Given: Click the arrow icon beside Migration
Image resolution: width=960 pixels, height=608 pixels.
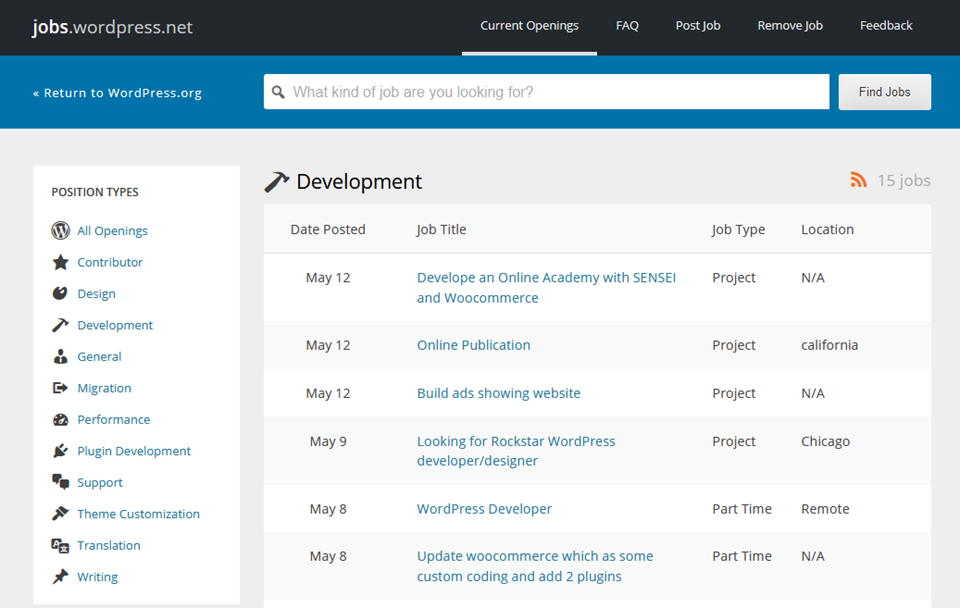Looking at the screenshot, I should pyautogui.click(x=59, y=388).
